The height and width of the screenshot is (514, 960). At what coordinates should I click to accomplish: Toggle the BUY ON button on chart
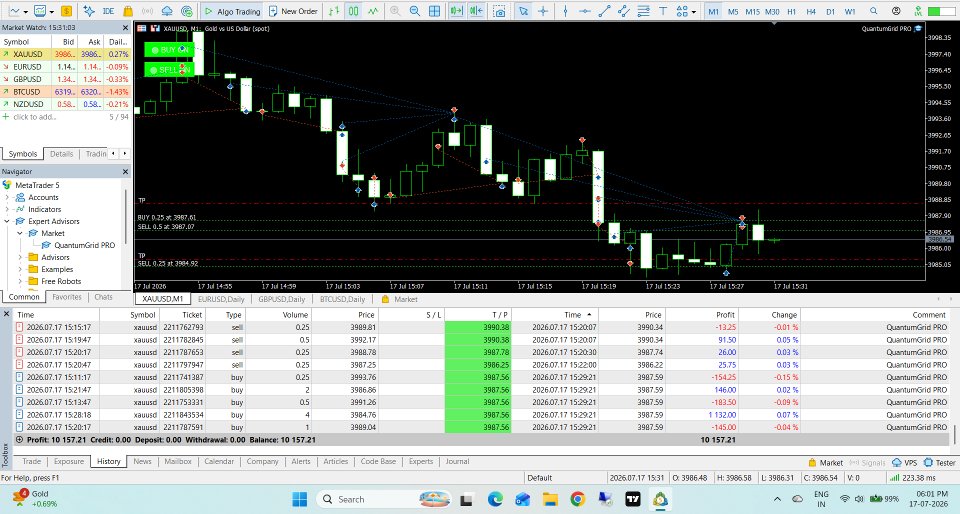coord(169,50)
